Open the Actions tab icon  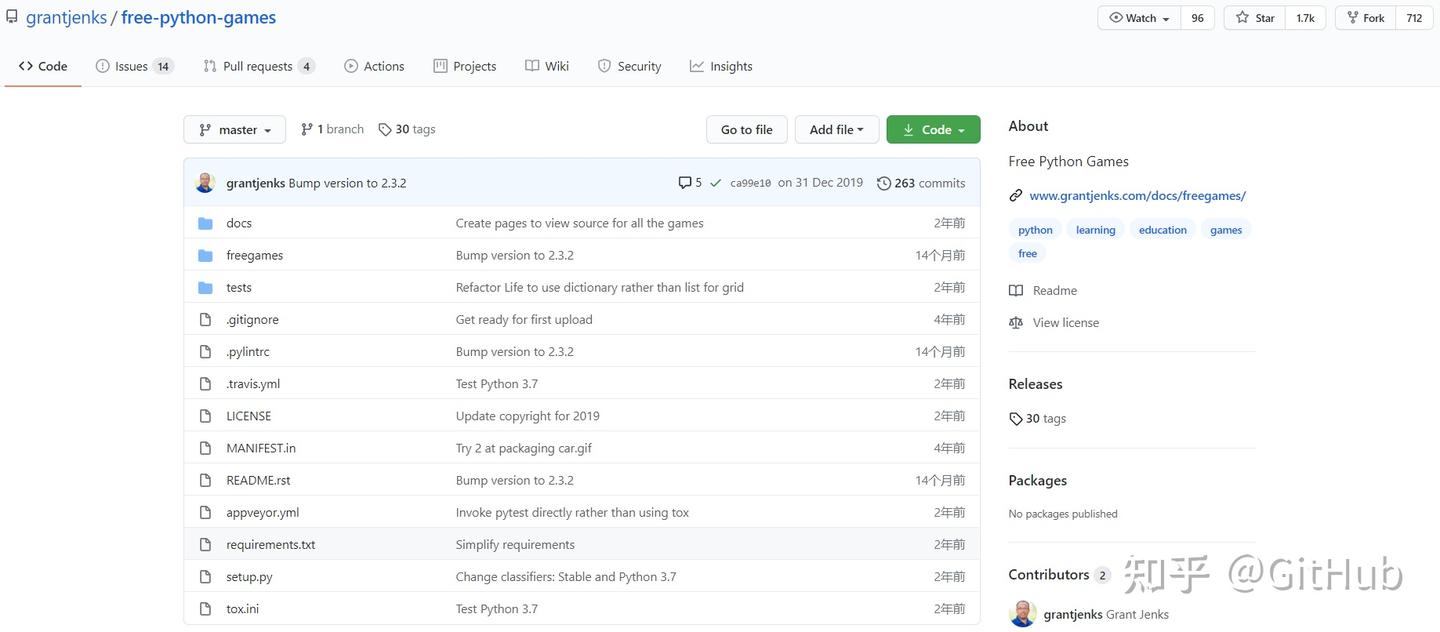(350, 65)
